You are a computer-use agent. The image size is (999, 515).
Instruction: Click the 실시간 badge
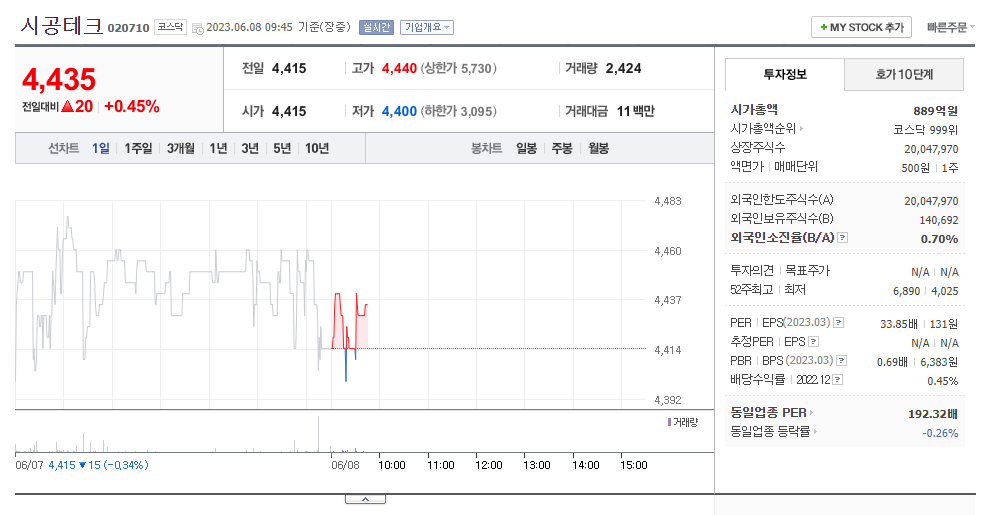tap(377, 27)
